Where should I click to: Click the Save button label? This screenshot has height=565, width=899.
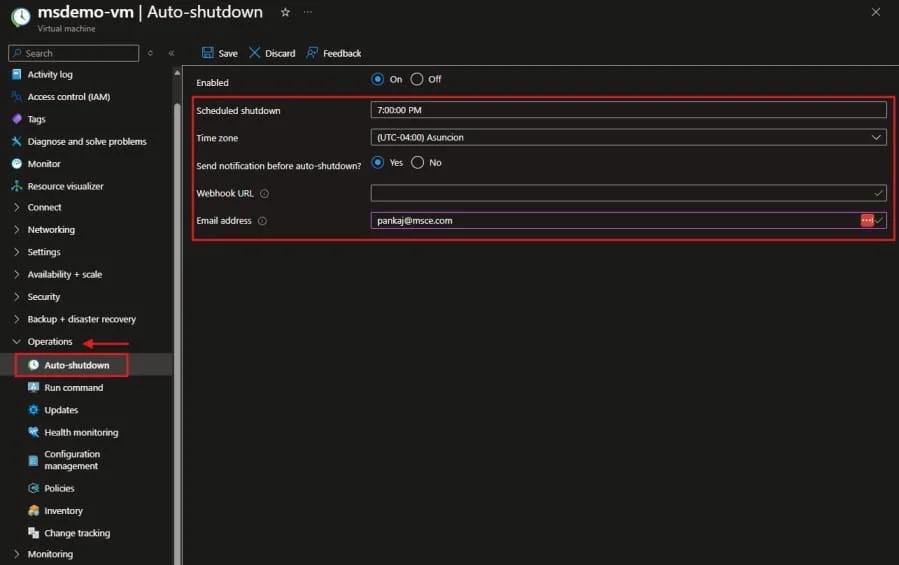pyautogui.click(x=228, y=53)
